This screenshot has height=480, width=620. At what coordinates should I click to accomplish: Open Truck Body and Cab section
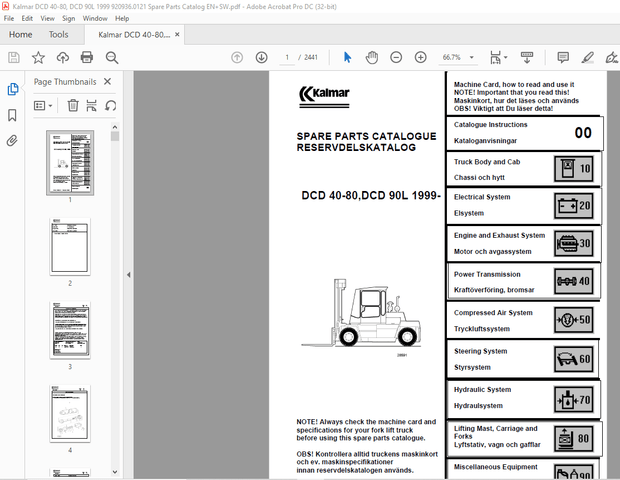524,169
